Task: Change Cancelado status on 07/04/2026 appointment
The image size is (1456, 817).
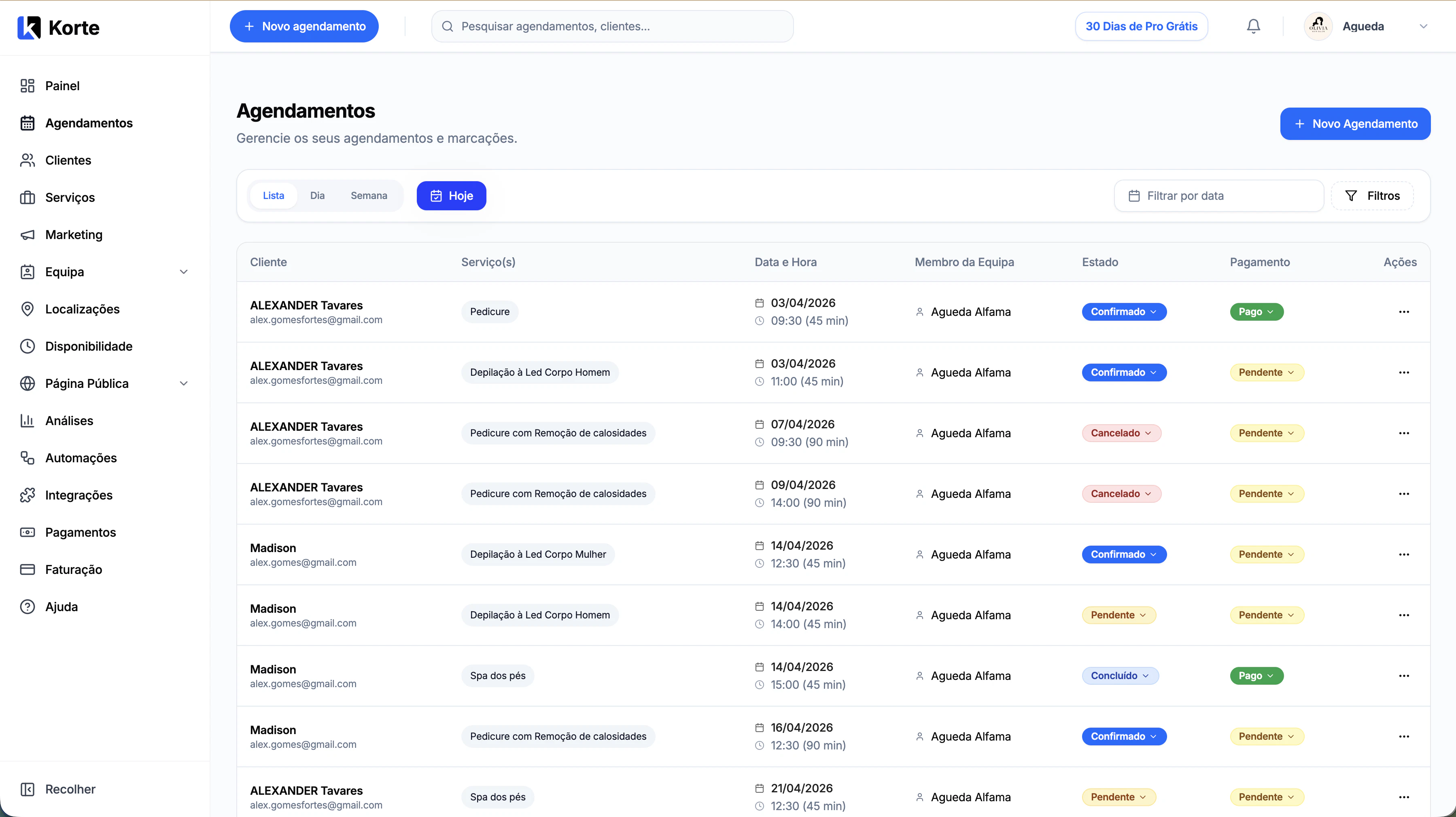Action: [x=1121, y=433]
